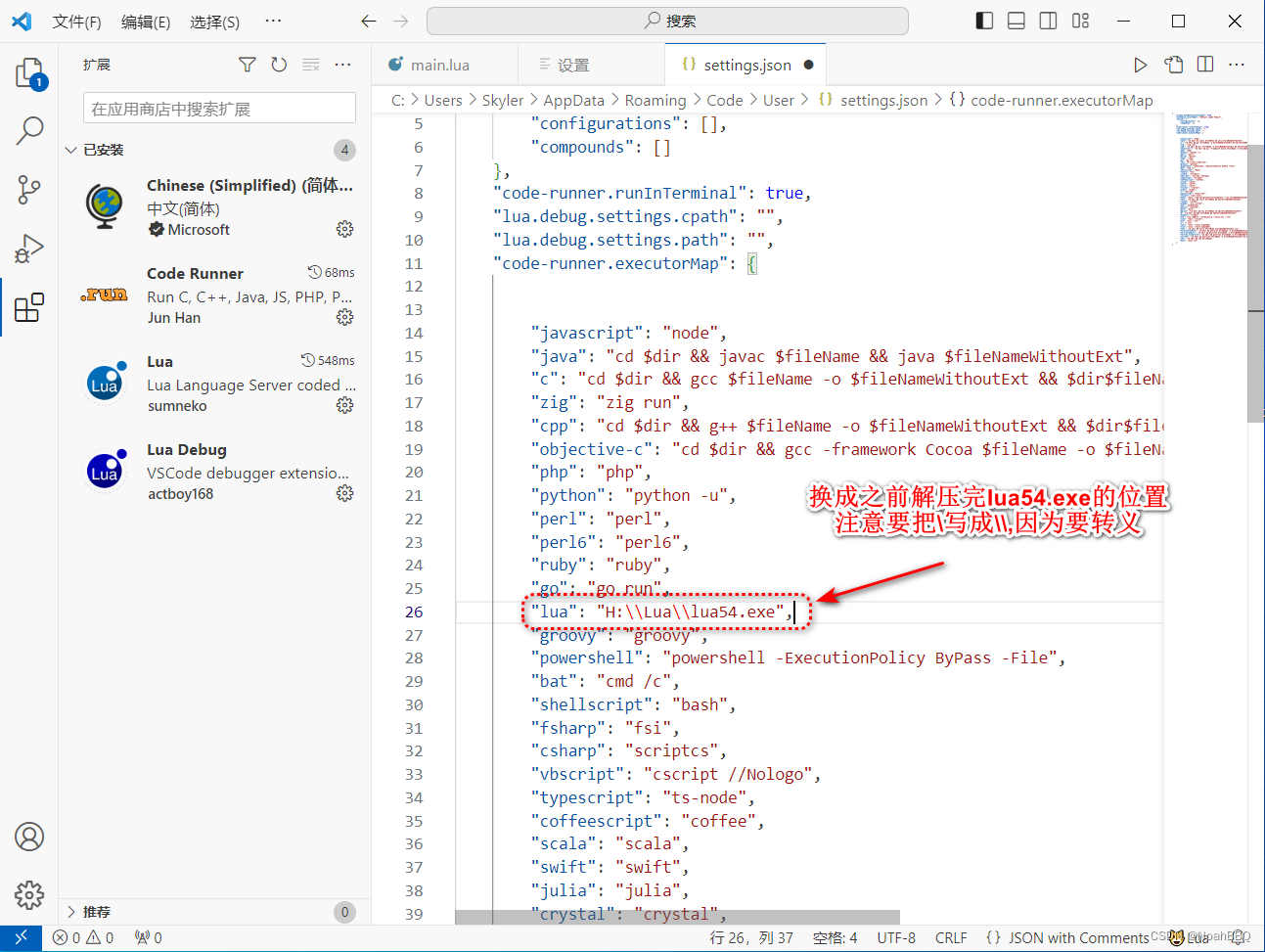Click the editor vertical scrollbar
Image resolution: width=1265 pixels, height=952 pixels.
1256,284
